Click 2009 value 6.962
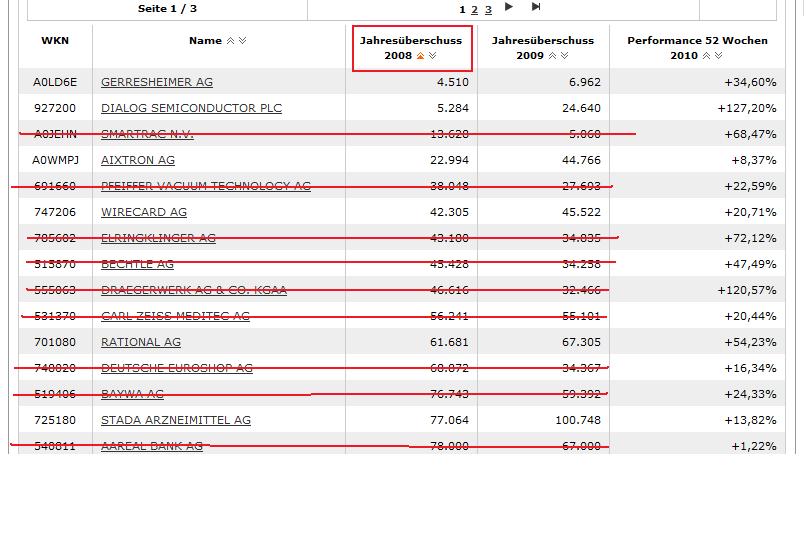Image resolution: width=807 pixels, height=543 pixels. [x=585, y=82]
